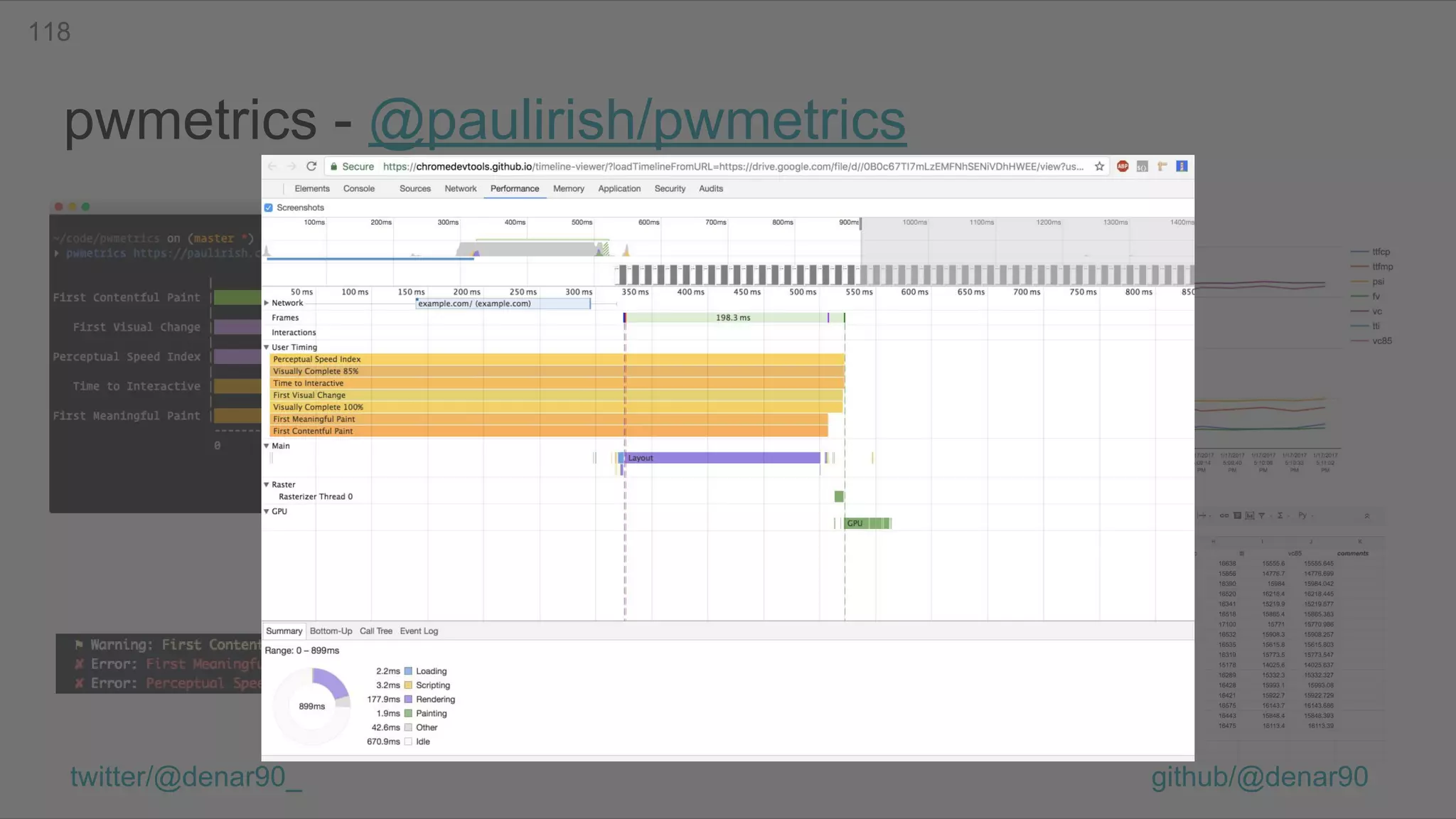Select the Performance tab

point(515,189)
